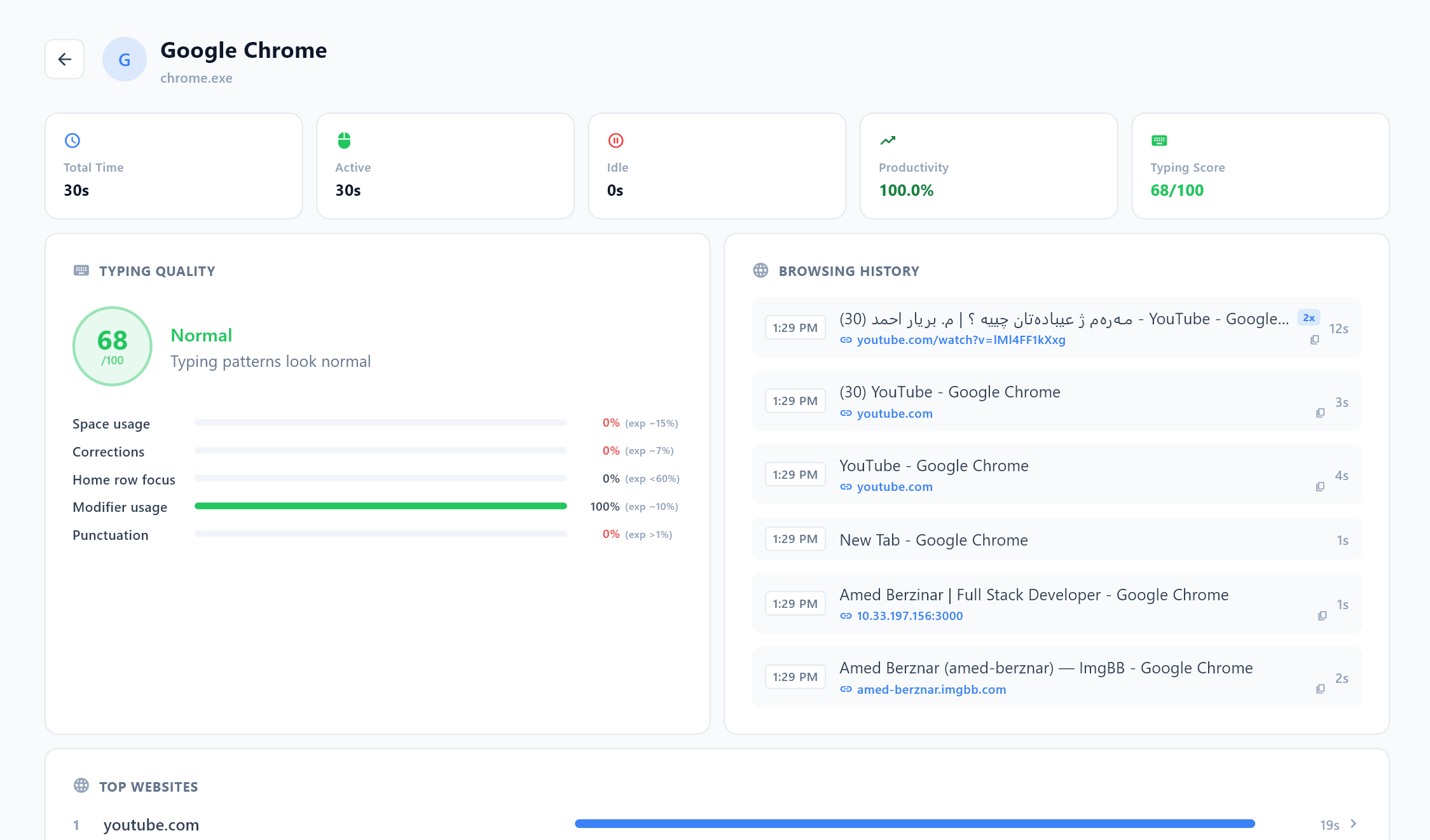Click the link icon beside 10.33.197.156:3000
This screenshot has width=1430, height=840.
pos(846,616)
